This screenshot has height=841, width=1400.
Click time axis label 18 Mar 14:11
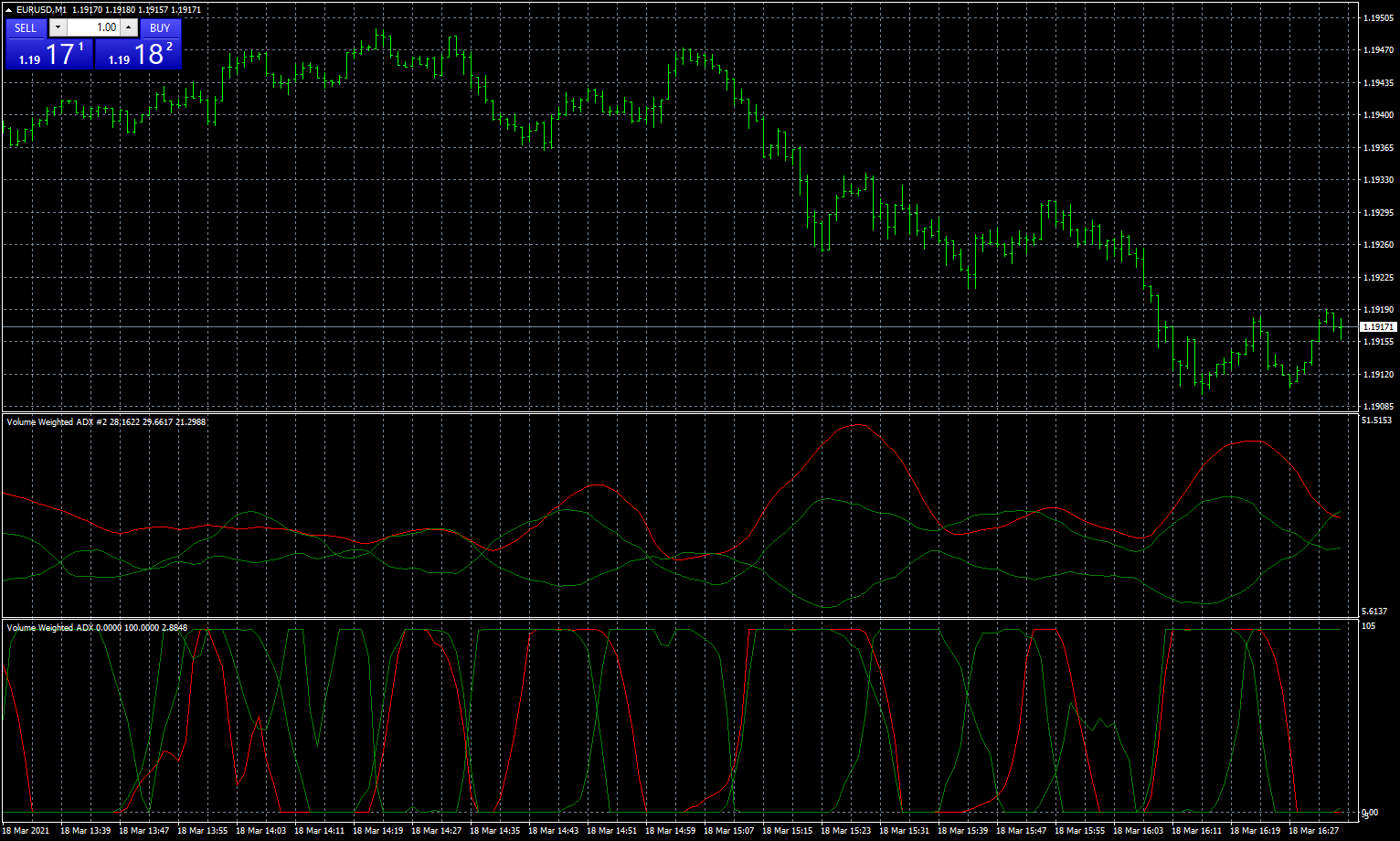[320, 831]
